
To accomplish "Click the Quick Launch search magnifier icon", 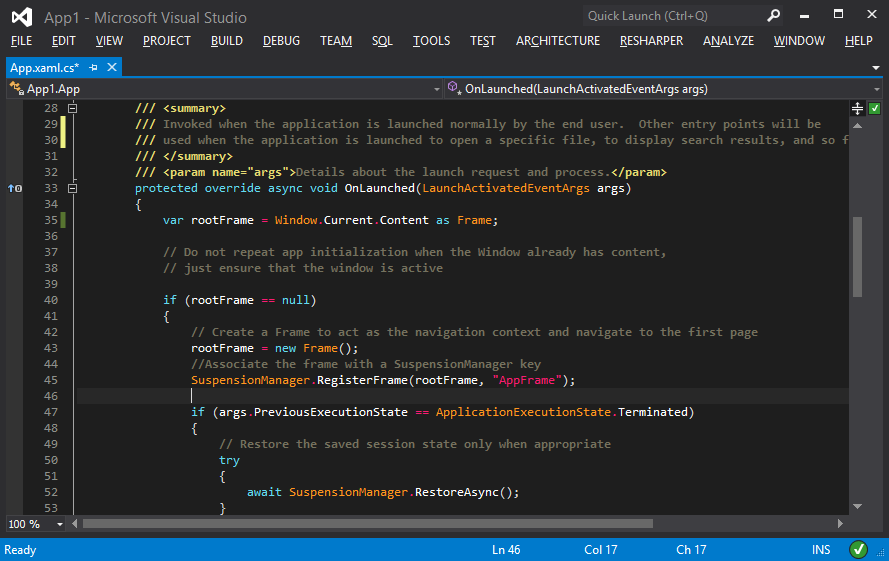I will click(x=773, y=16).
